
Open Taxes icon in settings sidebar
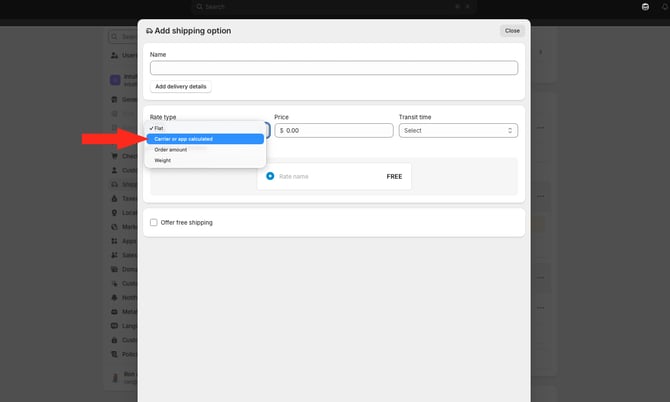point(114,198)
